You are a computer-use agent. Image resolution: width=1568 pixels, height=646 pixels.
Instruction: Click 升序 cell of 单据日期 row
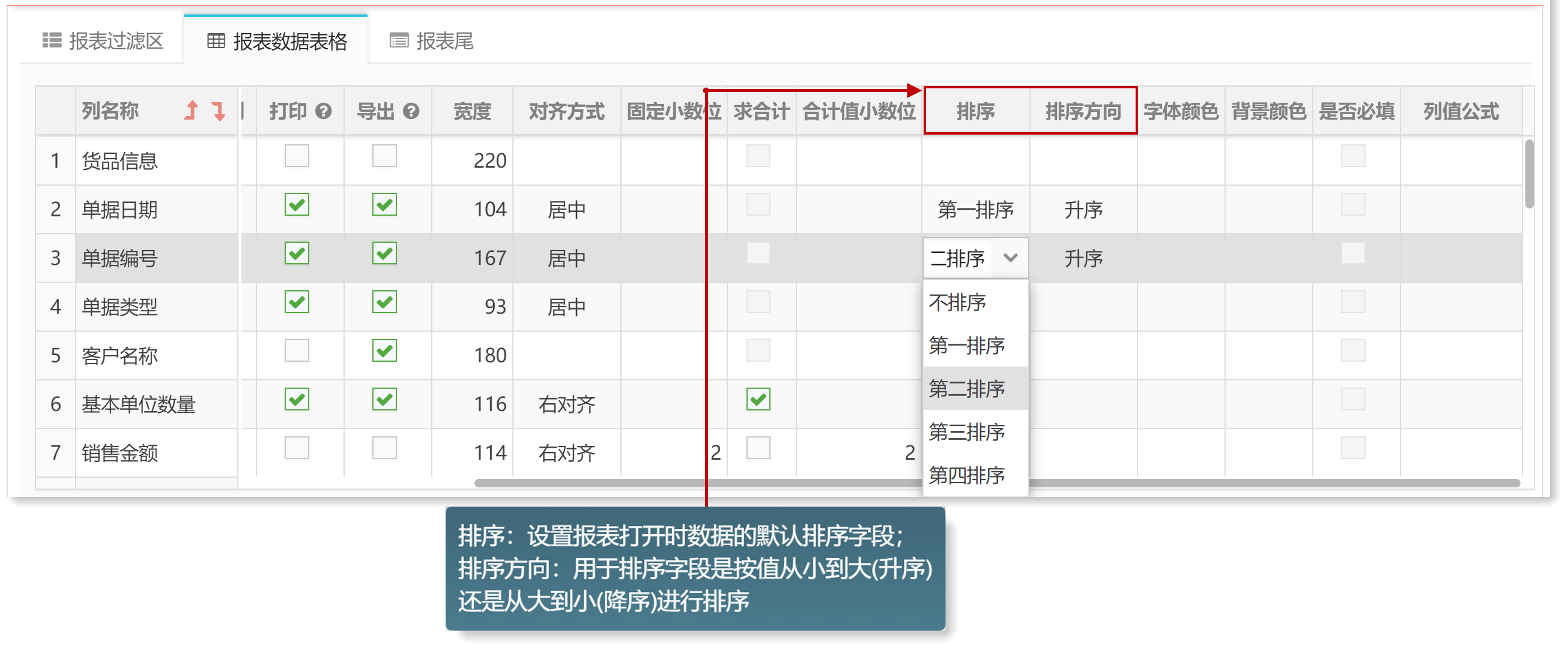1083,210
